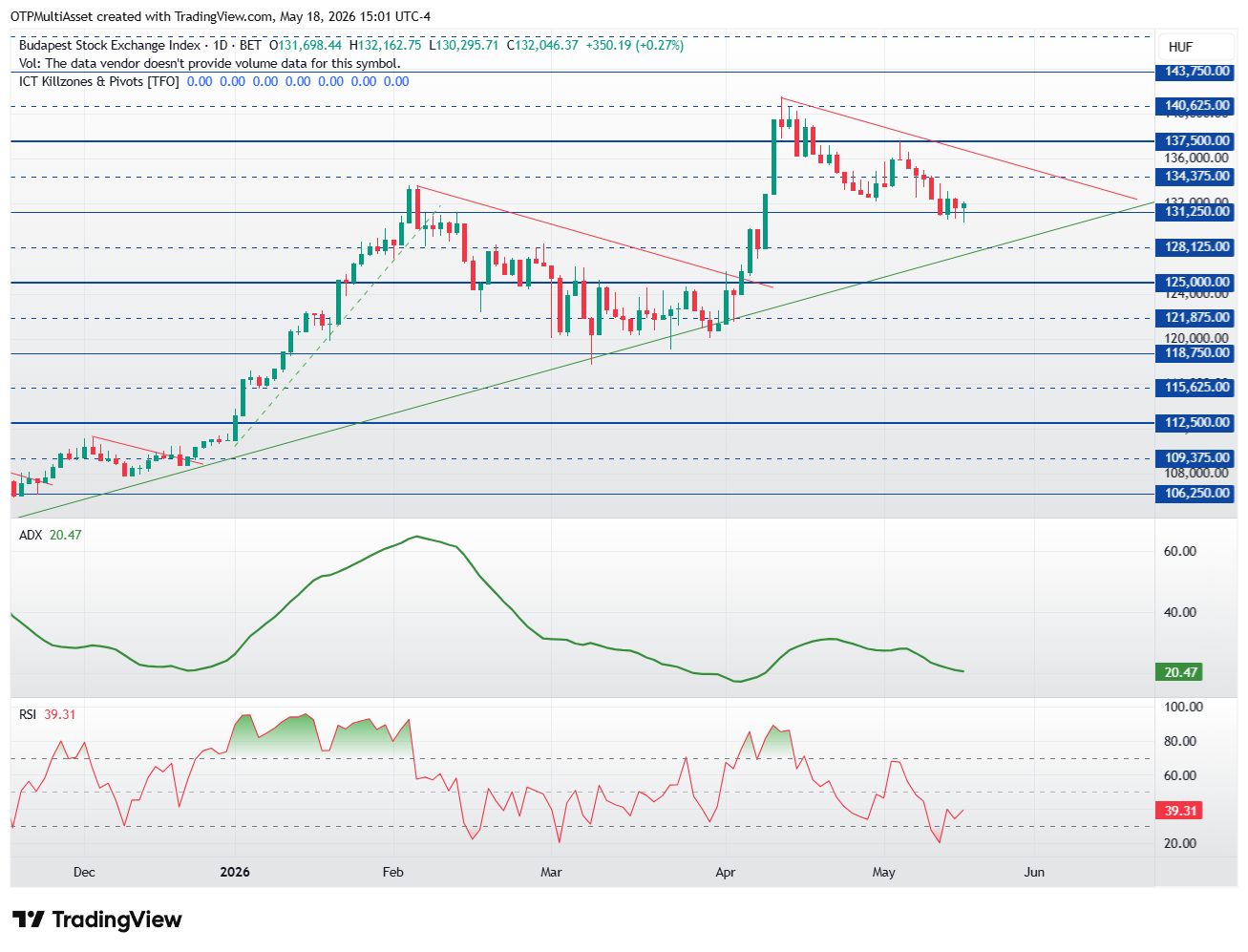
Task: Click the 2026 year time axis marker
Action: (235, 872)
